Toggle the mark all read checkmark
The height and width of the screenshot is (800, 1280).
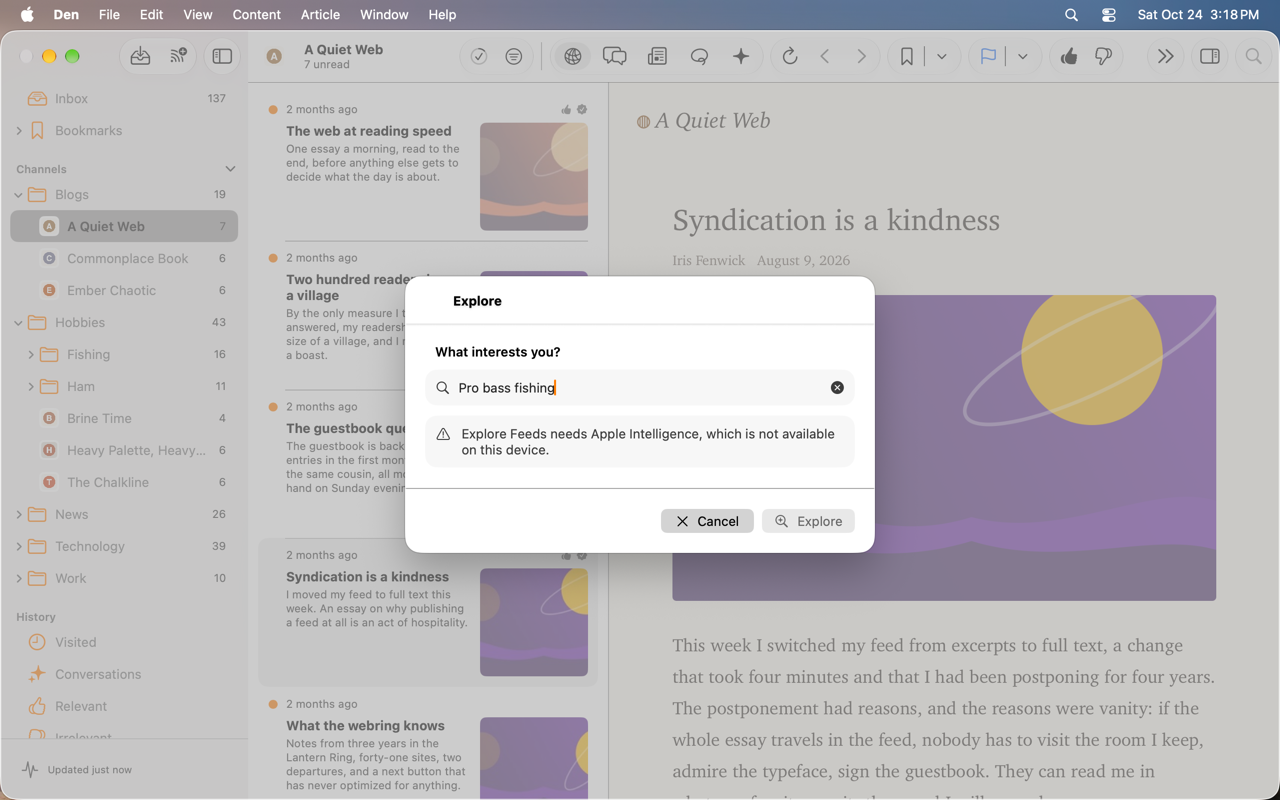tap(479, 57)
